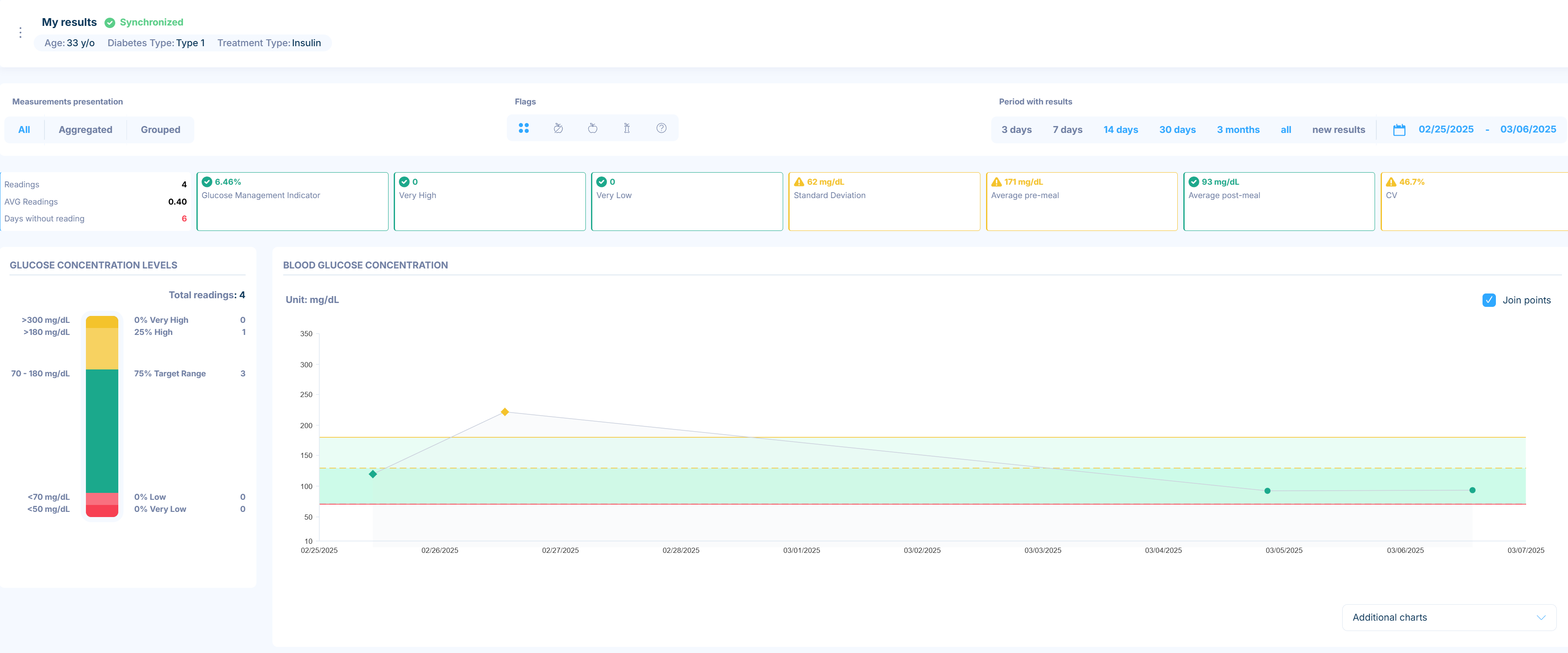
Task: Click the CV warning triangle icon
Action: (1391, 182)
